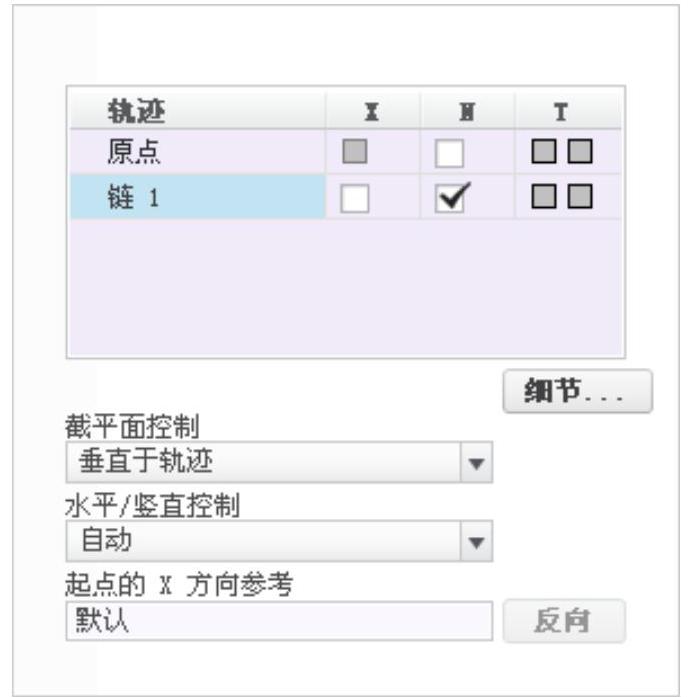688x697 pixels.
Task: Toggle the X checkbox for 原点 row
Action: pyautogui.click(x=355, y=151)
